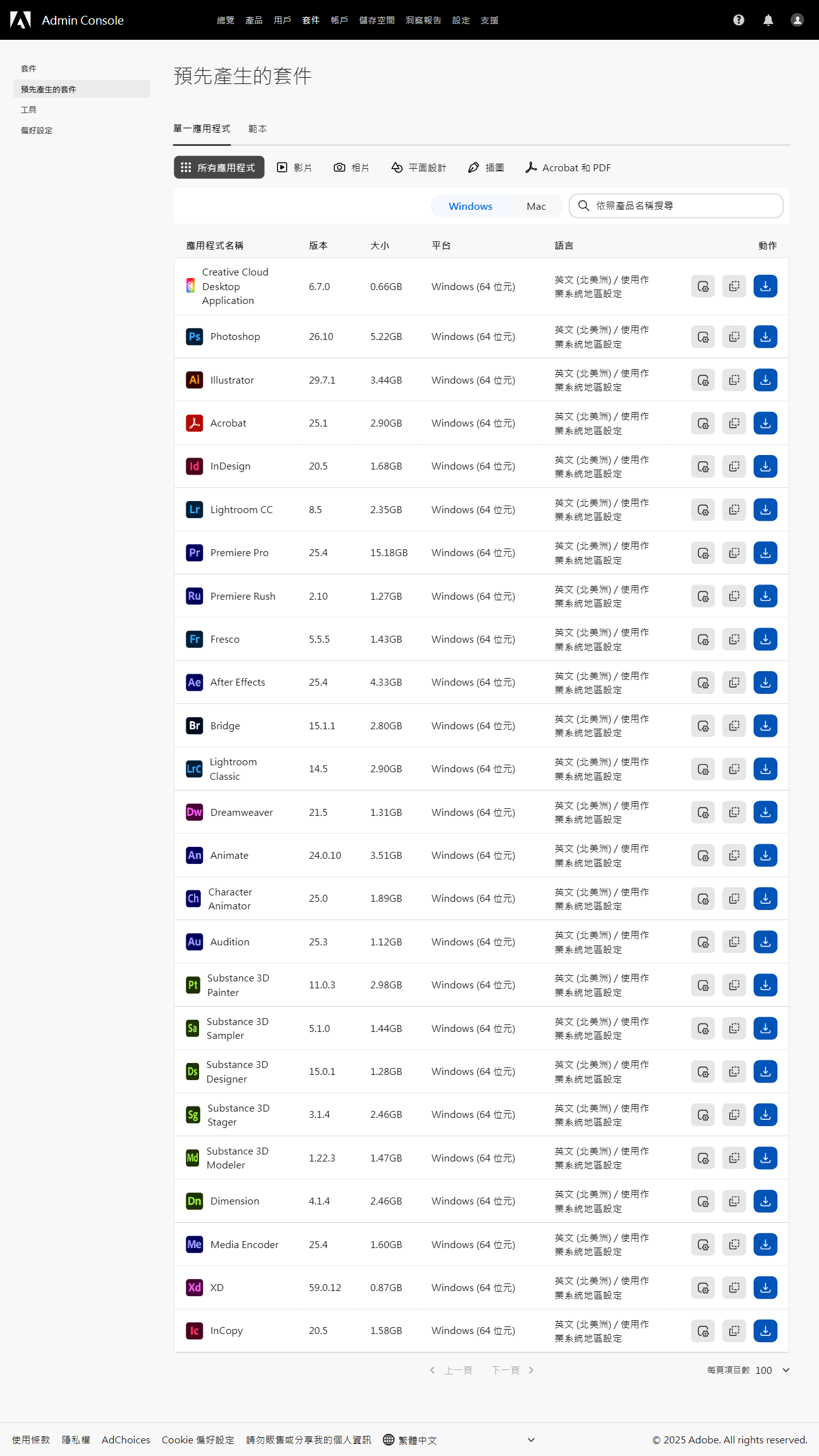Download the XD package

pyautogui.click(x=765, y=1288)
